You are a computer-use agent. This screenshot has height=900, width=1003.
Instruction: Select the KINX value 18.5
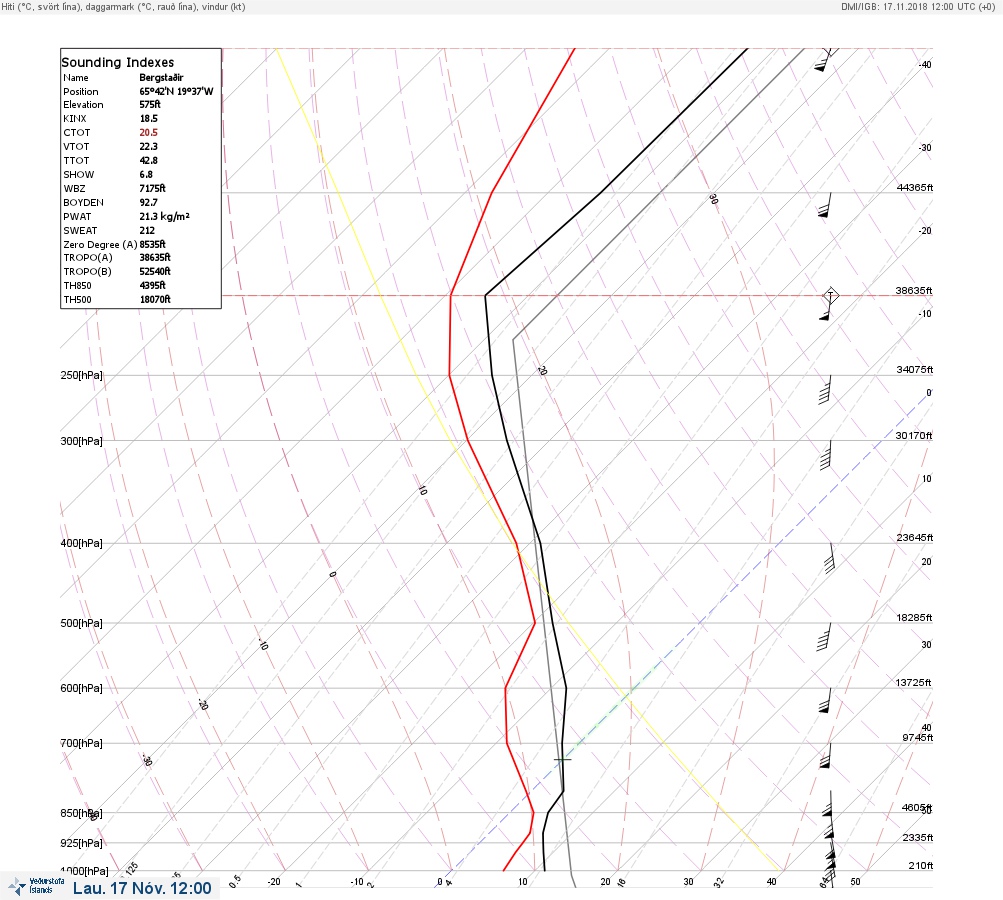(148, 118)
